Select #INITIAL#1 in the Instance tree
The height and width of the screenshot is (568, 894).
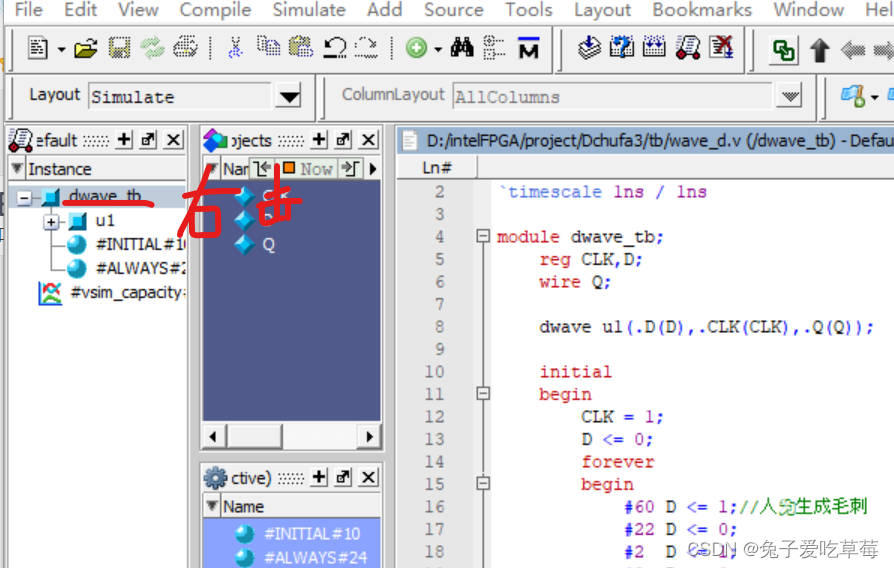pyautogui.click(x=140, y=245)
